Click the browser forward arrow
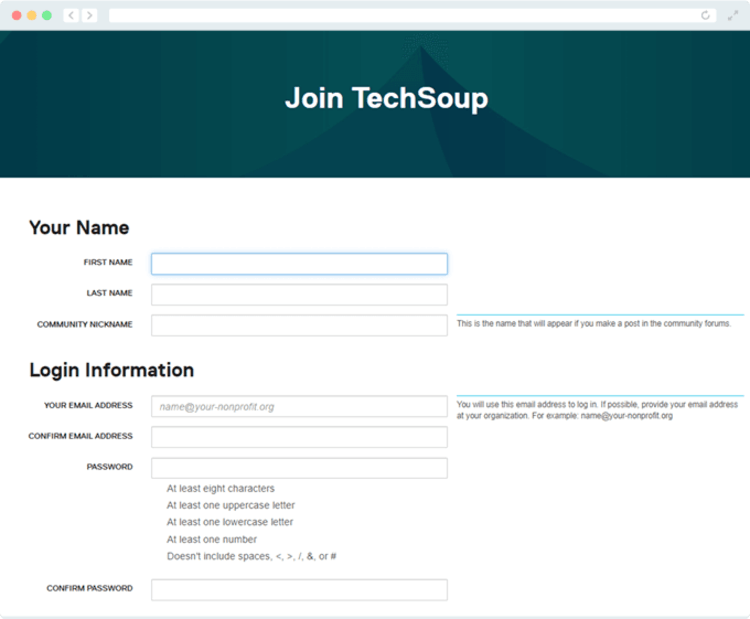Viewport: 750px width, 619px height. tap(89, 15)
